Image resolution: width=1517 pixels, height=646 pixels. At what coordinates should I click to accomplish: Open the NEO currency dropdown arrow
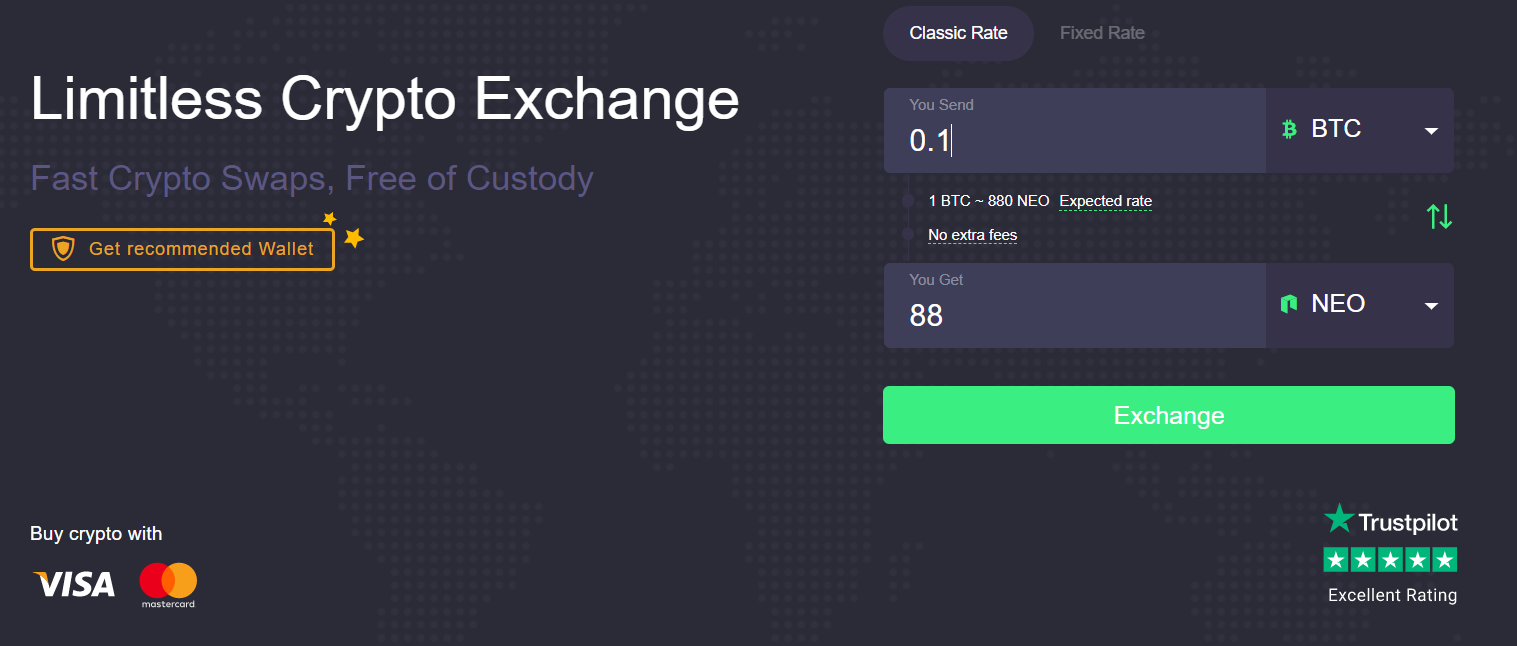(1431, 306)
